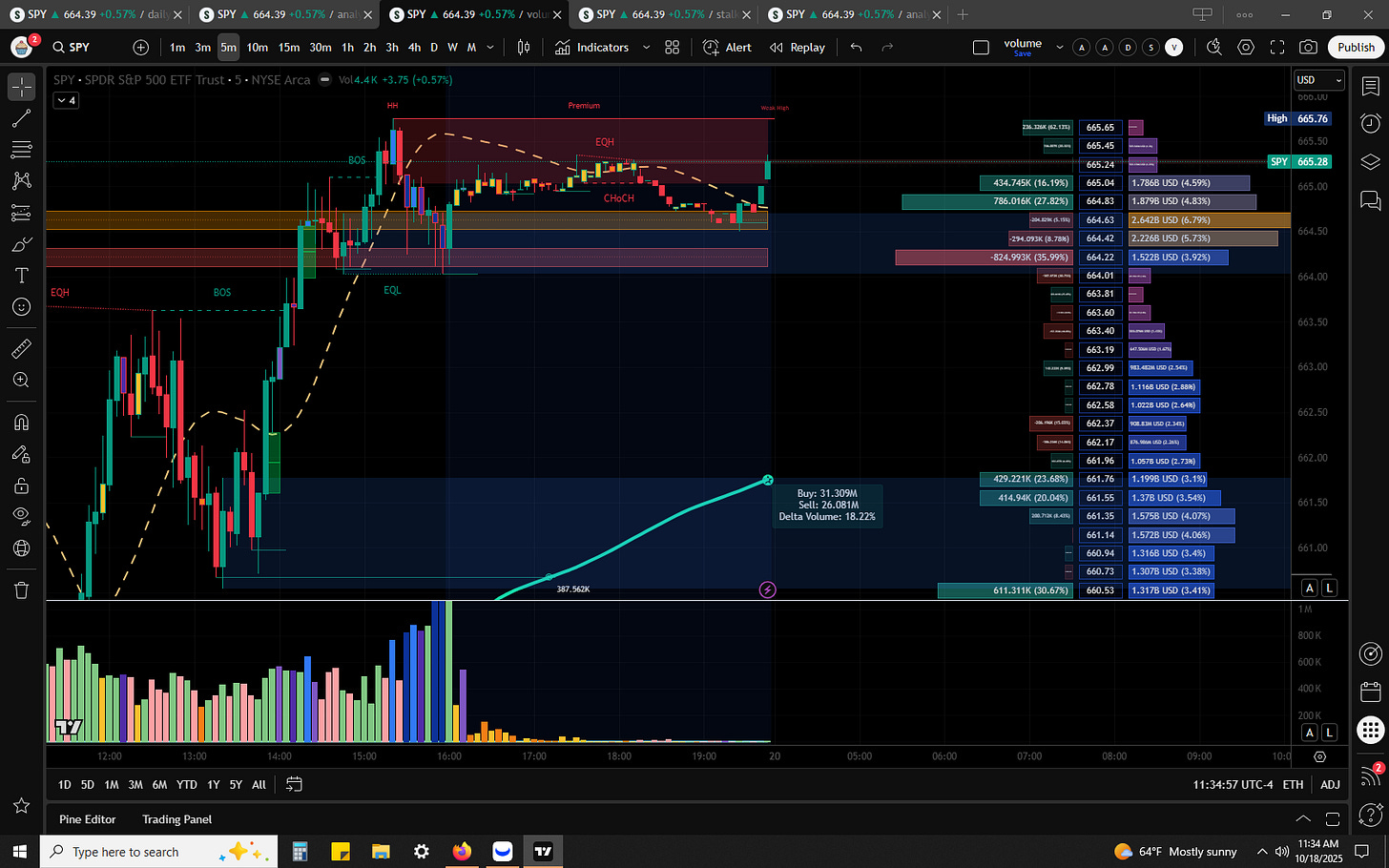
Task: Click the trash remove objects icon
Action: click(x=21, y=590)
